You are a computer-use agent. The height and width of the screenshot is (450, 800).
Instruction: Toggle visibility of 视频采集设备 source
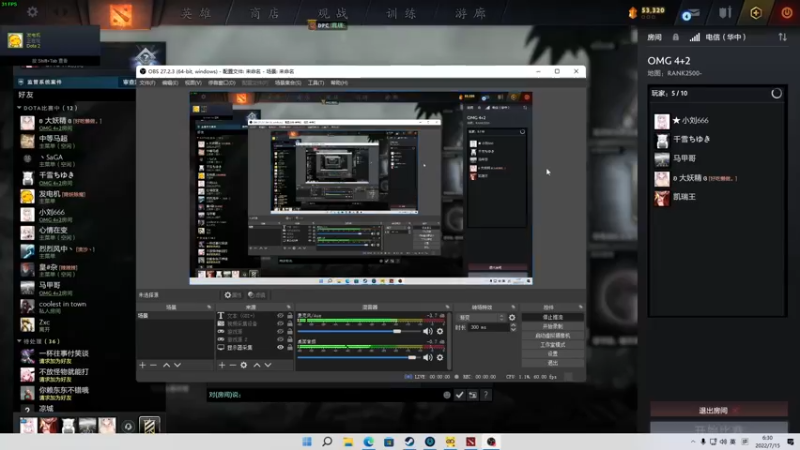coord(280,323)
